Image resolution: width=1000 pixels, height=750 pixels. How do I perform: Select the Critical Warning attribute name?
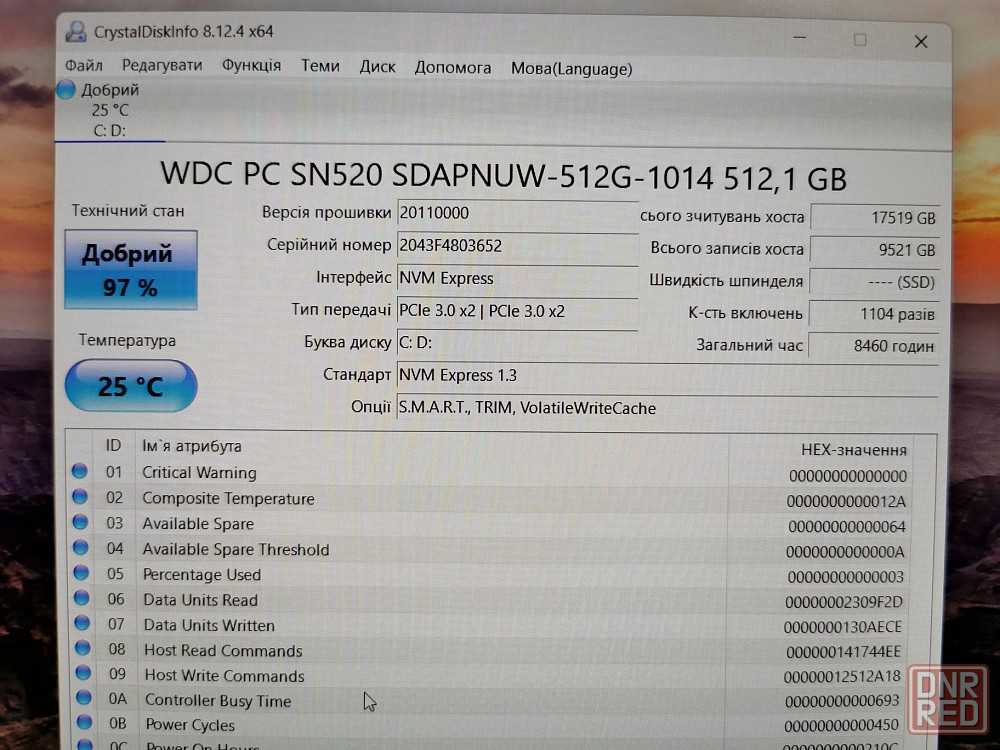[199, 473]
